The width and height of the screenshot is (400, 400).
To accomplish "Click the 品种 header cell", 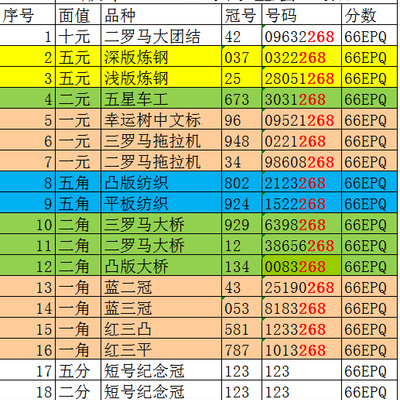I will tap(161, 15).
